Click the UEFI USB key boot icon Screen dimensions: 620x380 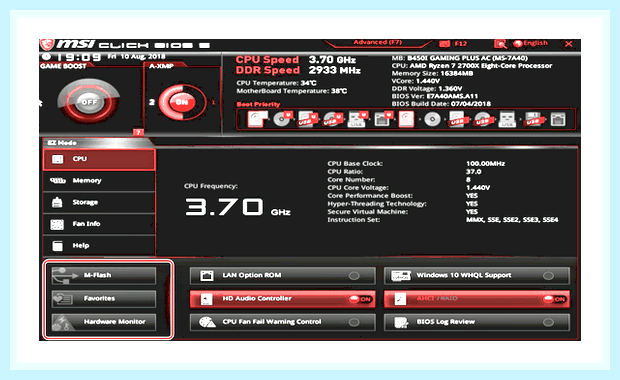[x=357, y=119]
